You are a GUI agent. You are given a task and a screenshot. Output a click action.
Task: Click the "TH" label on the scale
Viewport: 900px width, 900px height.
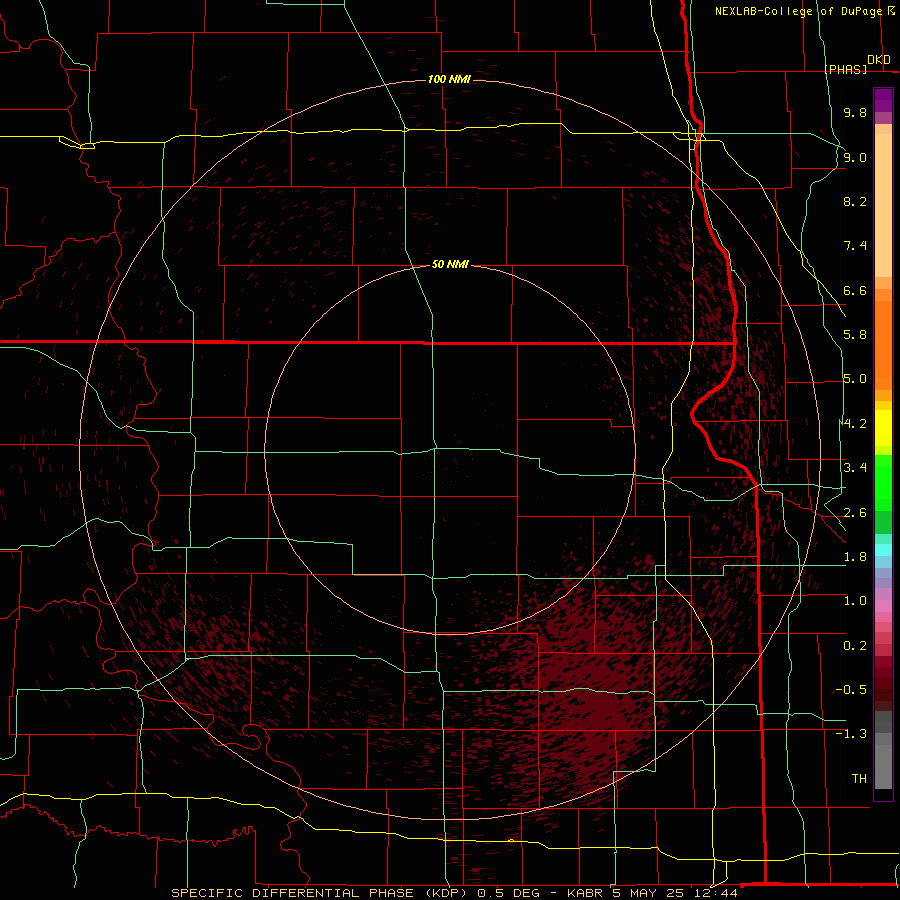coord(859,779)
